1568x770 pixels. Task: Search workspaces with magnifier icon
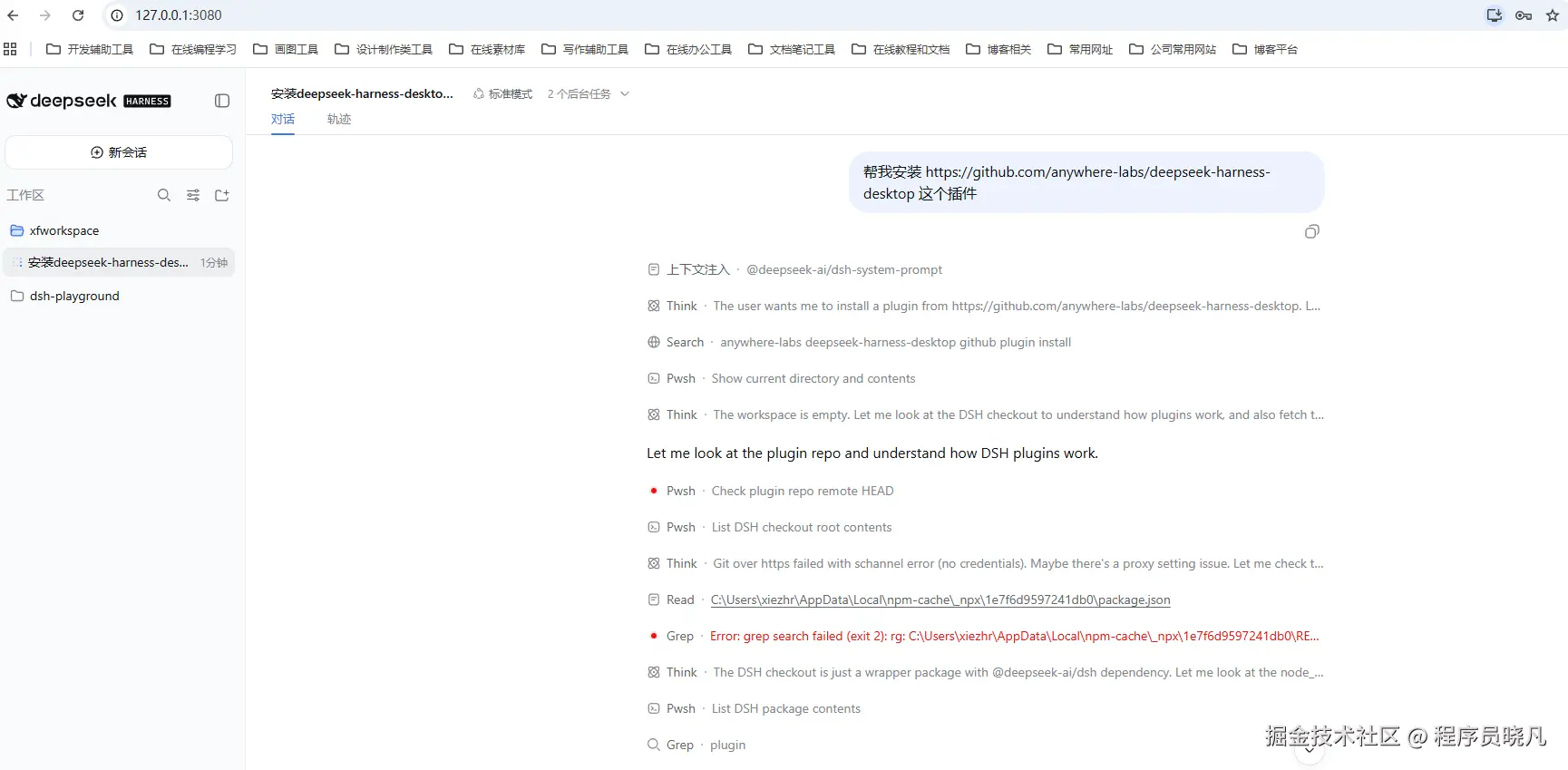(x=164, y=195)
